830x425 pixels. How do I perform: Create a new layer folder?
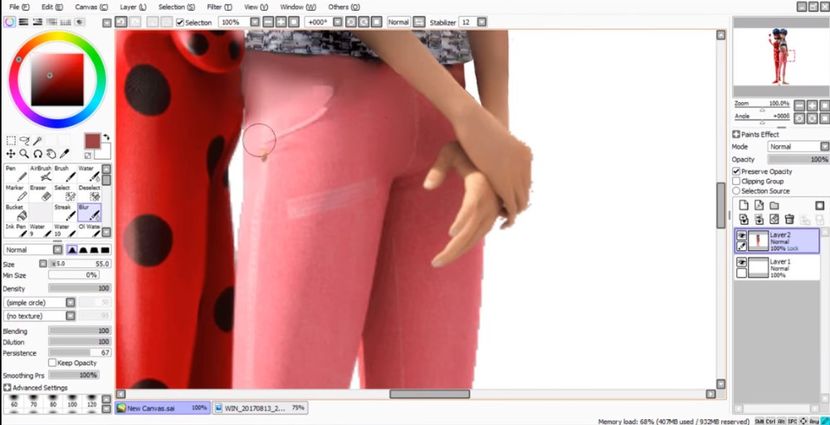(773, 205)
